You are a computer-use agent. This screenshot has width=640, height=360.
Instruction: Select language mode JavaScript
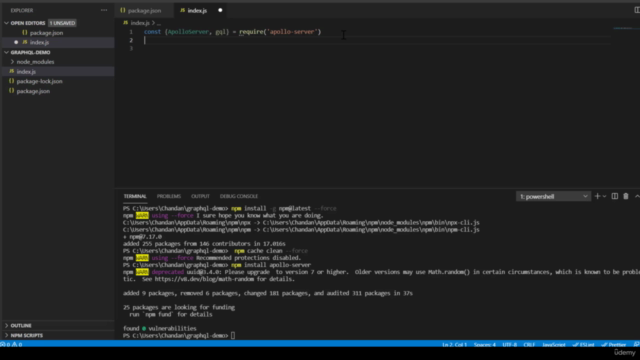[554, 345]
